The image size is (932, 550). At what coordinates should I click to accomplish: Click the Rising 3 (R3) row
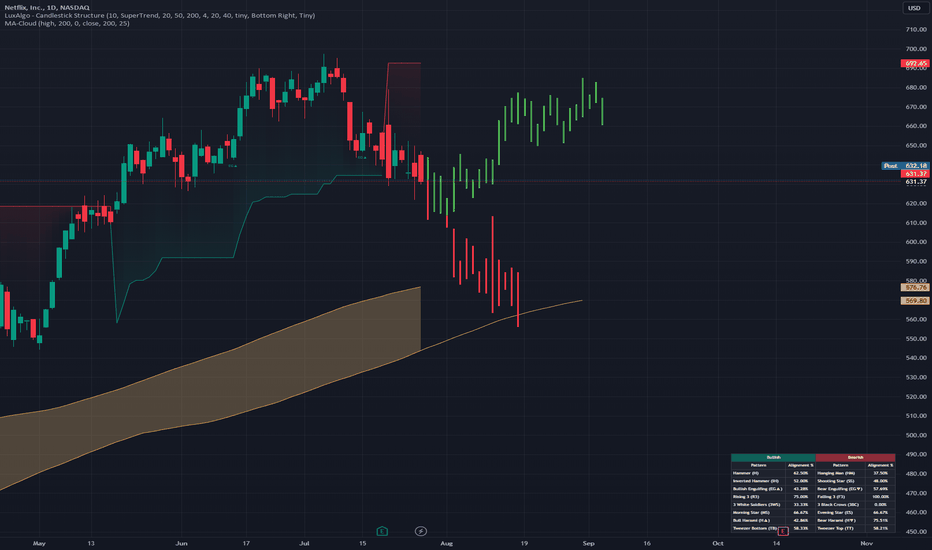point(773,496)
